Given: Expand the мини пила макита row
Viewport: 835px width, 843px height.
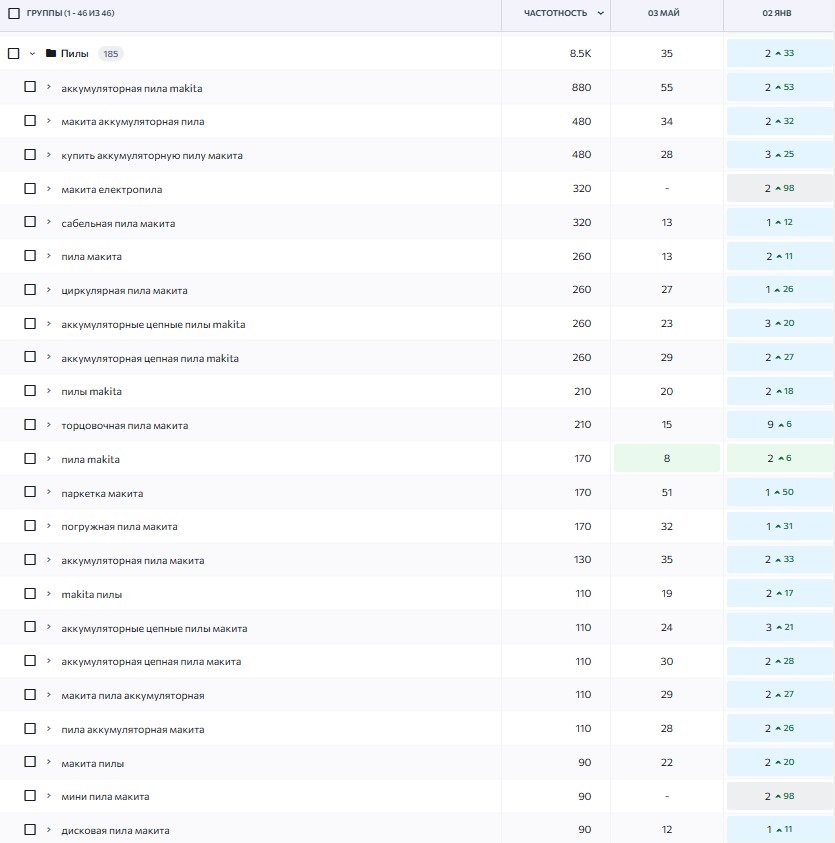Looking at the screenshot, I should (x=48, y=796).
